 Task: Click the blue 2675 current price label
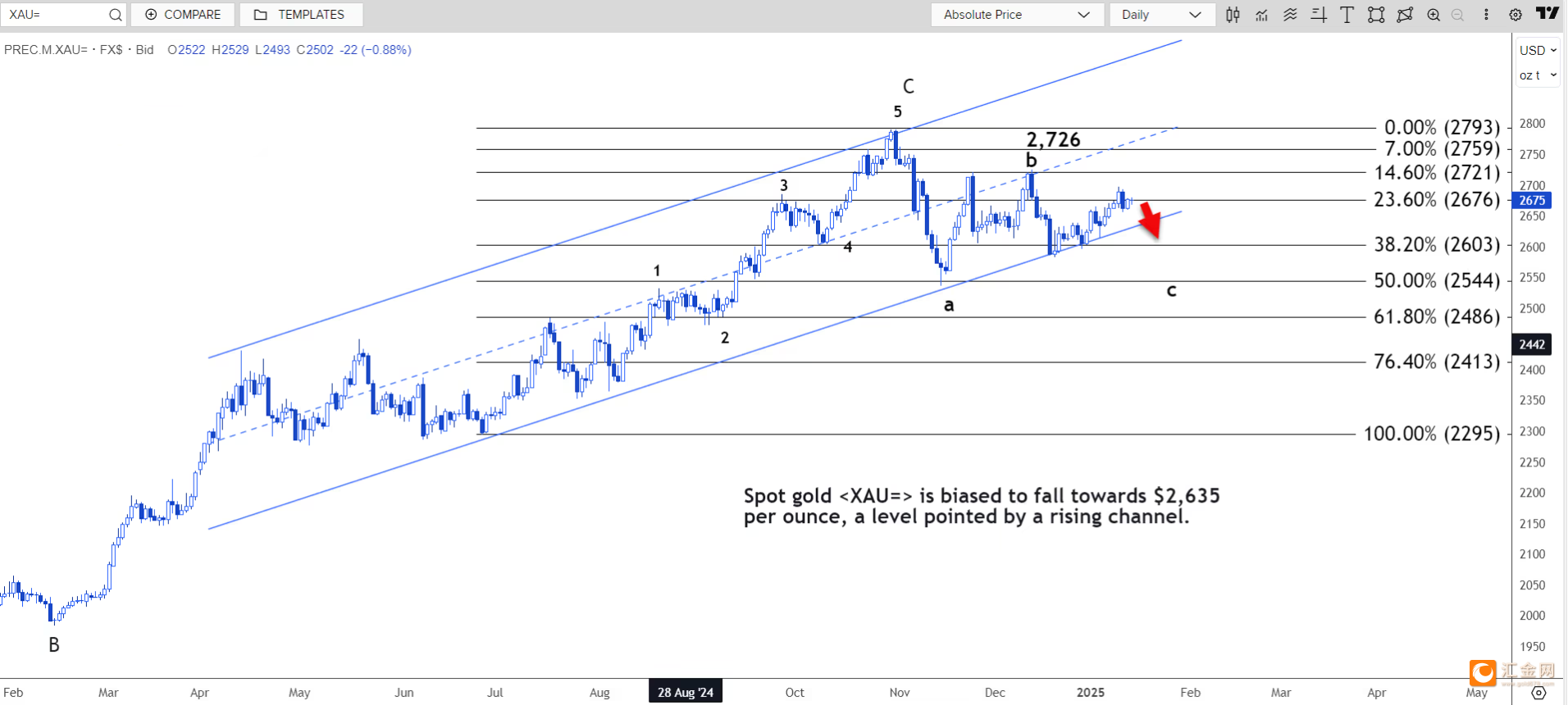tap(1532, 200)
